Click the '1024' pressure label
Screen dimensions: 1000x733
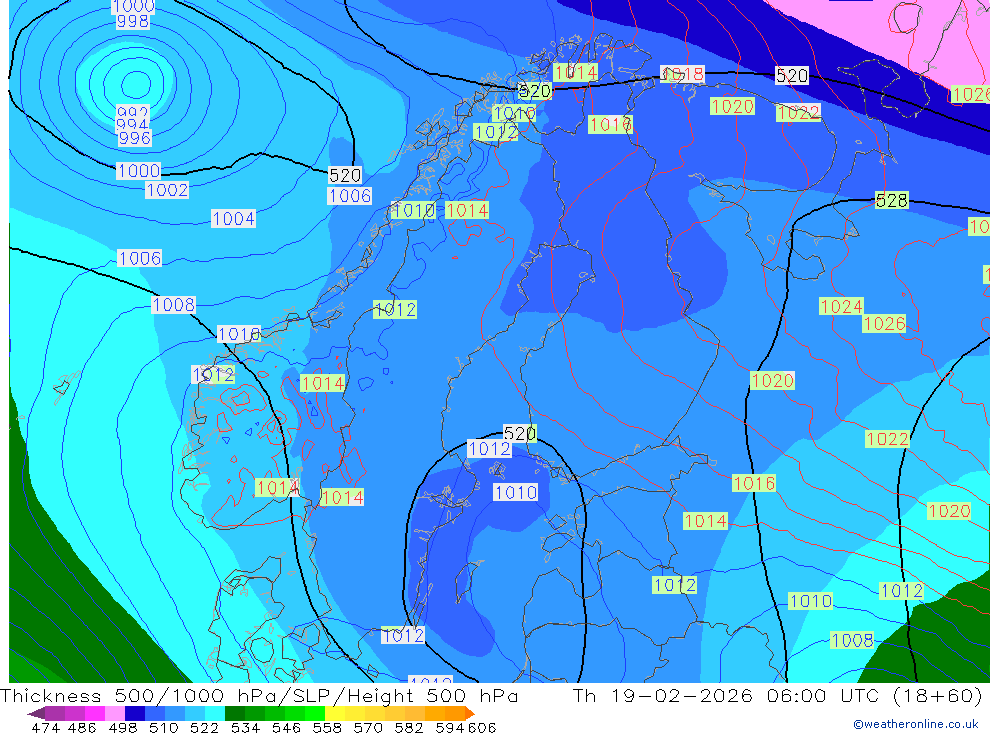click(841, 307)
